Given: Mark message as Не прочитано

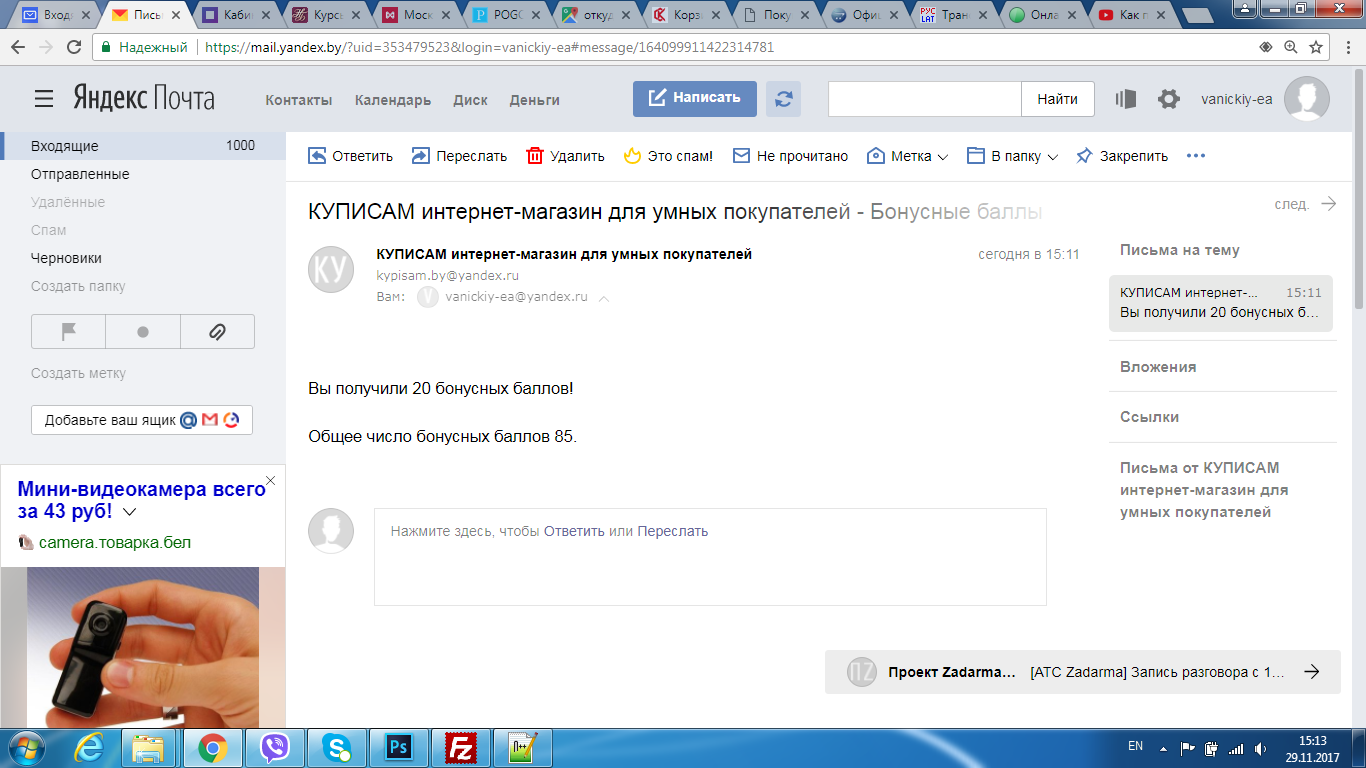Looking at the screenshot, I should click(790, 156).
